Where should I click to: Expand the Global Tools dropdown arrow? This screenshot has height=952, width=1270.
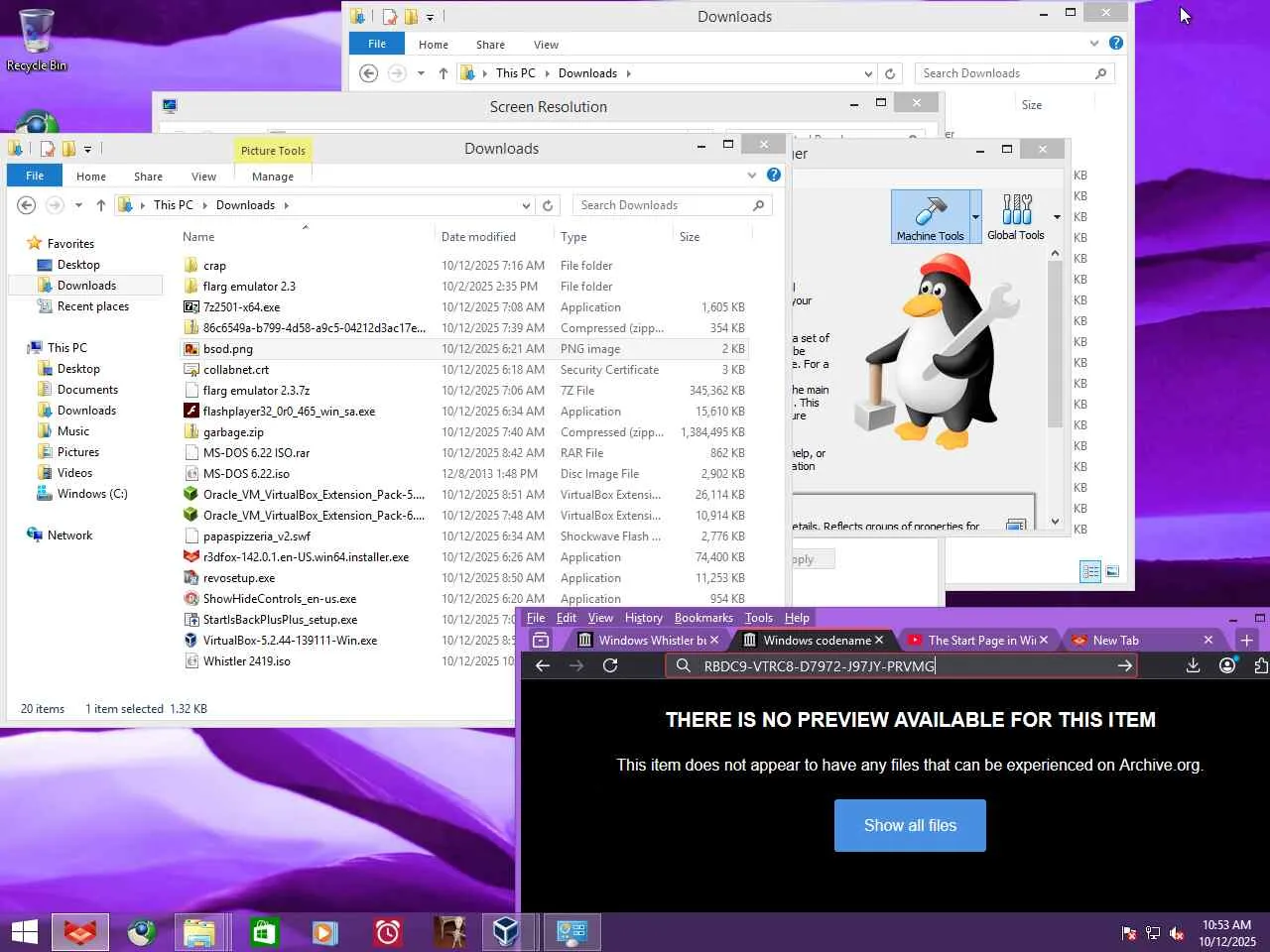tap(1057, 217)
